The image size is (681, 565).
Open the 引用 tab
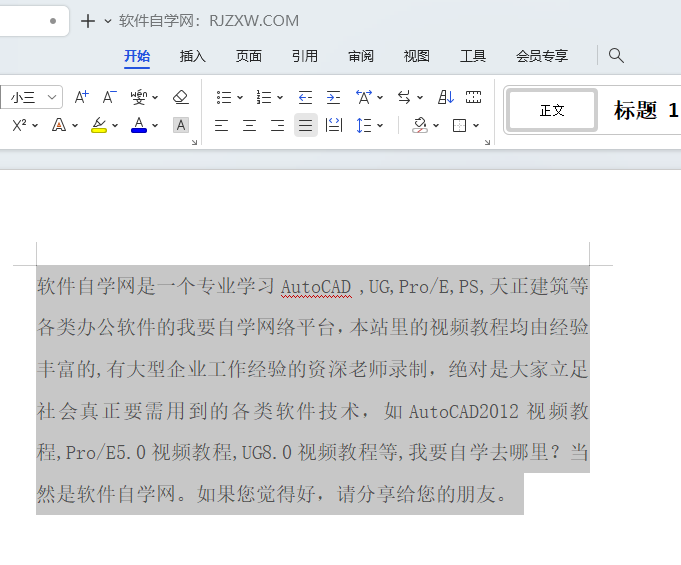click(x=305, y=56)
